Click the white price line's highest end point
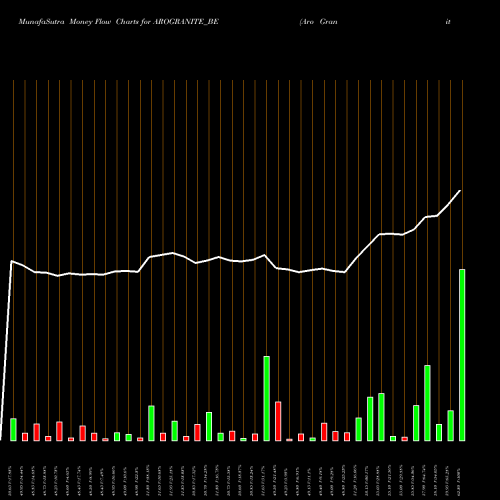Viewport: 500px width, 500px height. (460, 191)
